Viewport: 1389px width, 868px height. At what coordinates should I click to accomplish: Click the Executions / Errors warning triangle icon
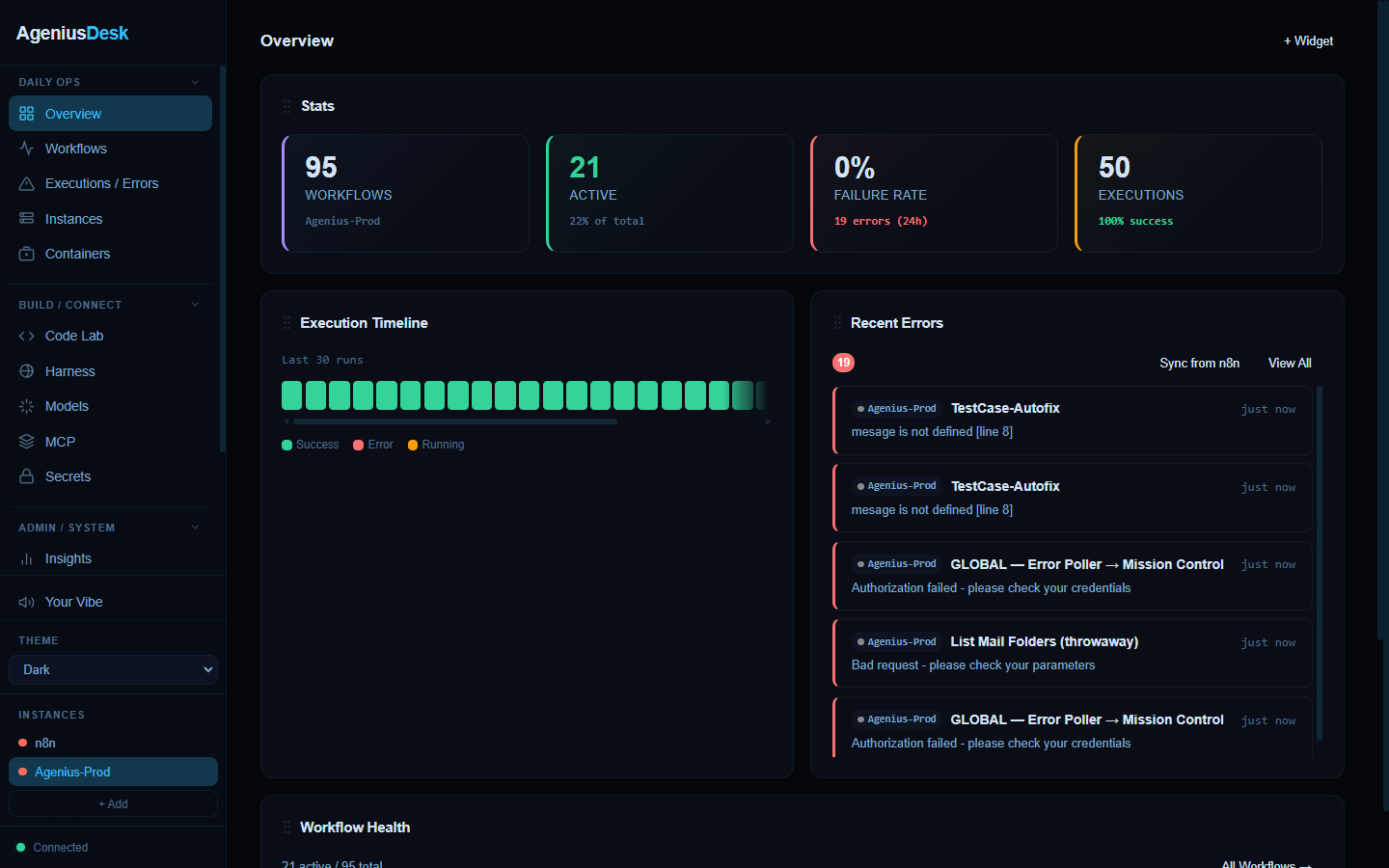click(26, 183)
